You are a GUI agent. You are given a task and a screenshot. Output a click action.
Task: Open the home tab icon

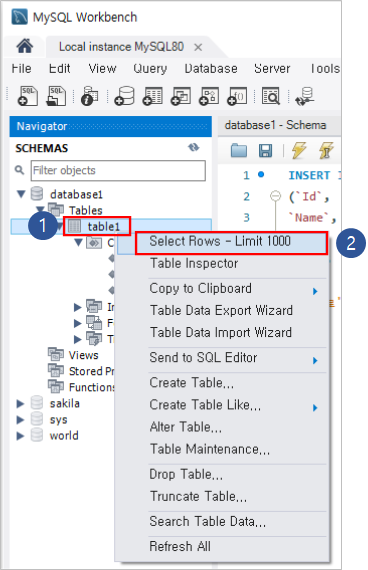point(25,47)
